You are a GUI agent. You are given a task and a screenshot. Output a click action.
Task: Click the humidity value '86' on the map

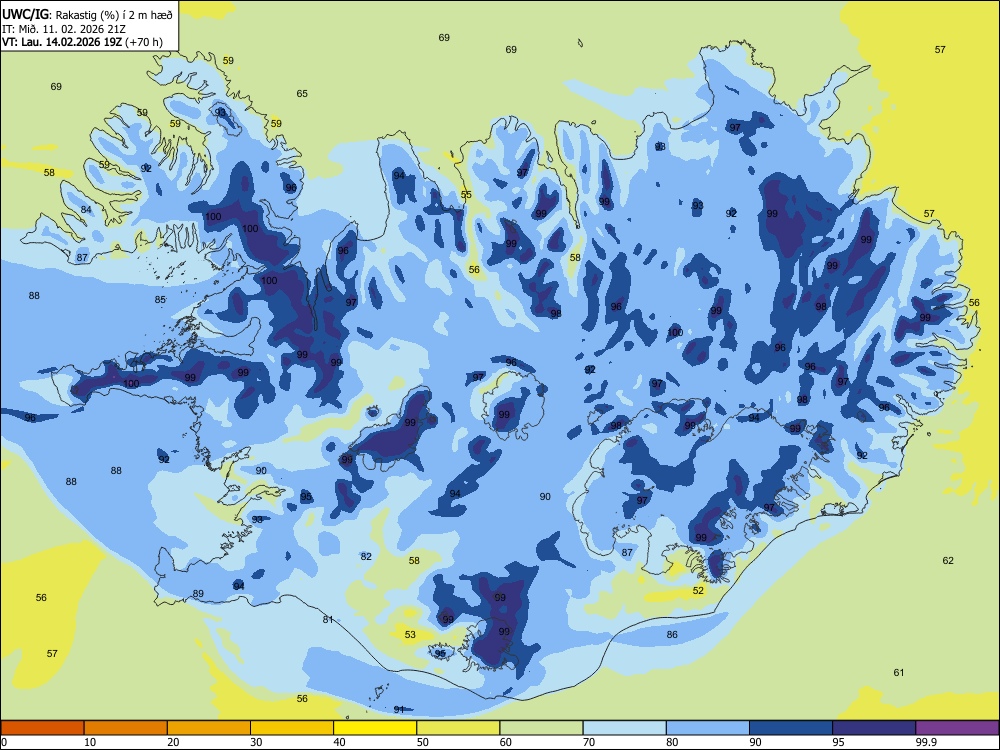point(672,635)
